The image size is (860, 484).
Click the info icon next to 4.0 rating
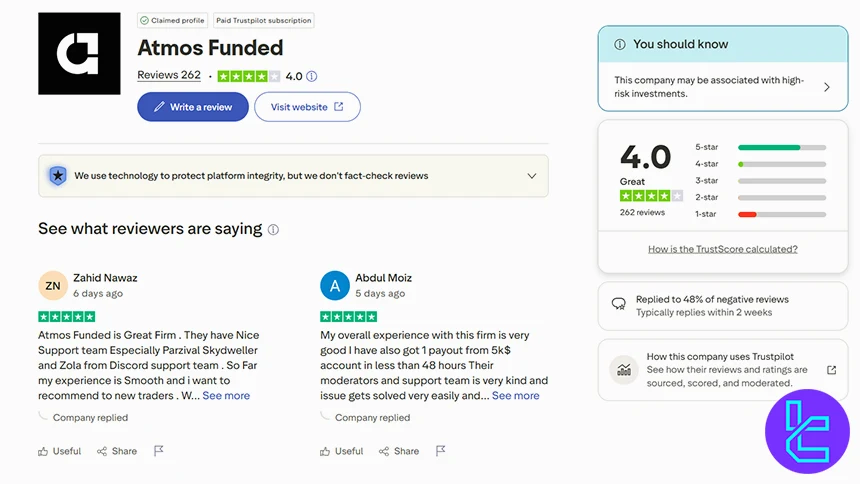coord(312,76)
